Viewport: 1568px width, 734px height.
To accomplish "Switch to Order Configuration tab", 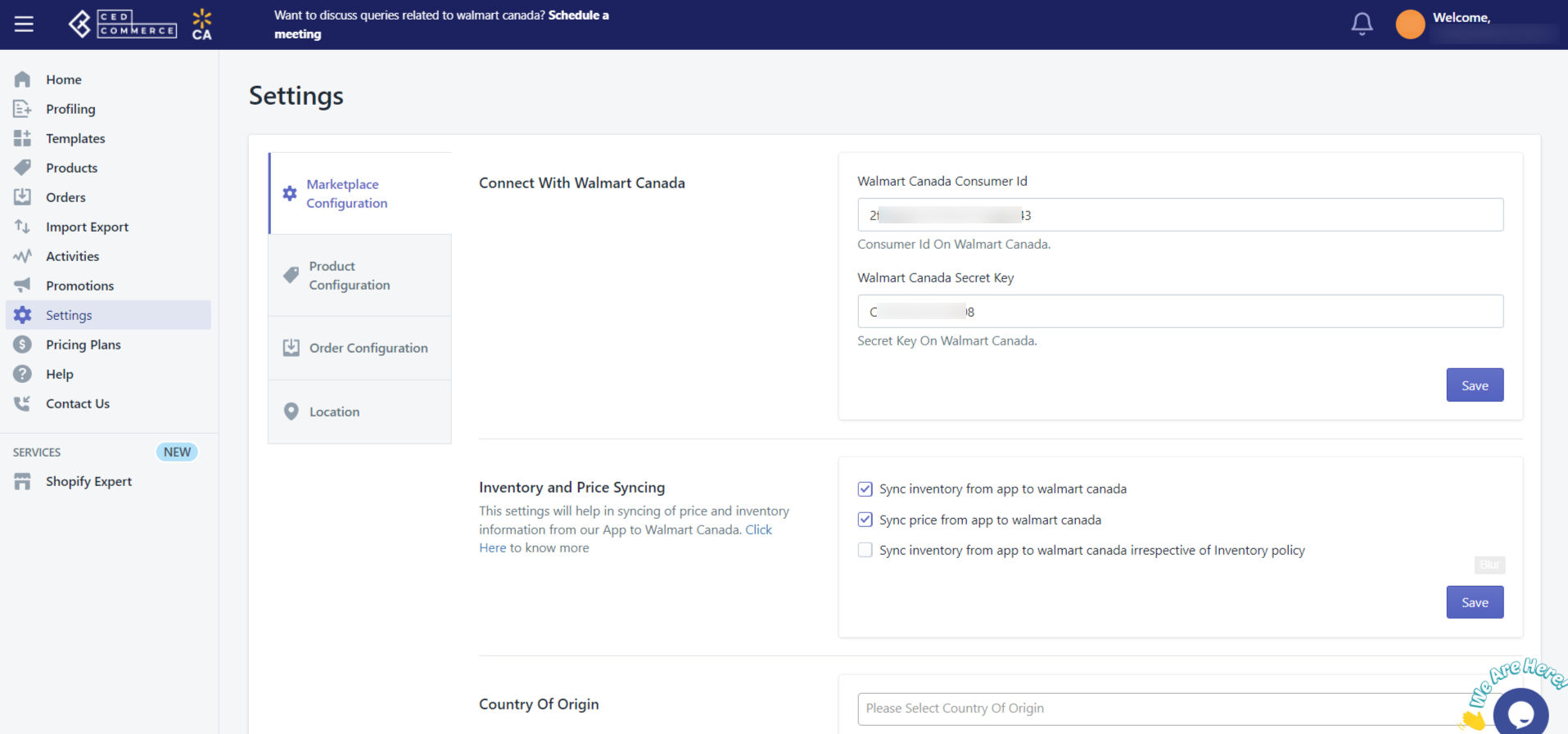I will 360,348.
